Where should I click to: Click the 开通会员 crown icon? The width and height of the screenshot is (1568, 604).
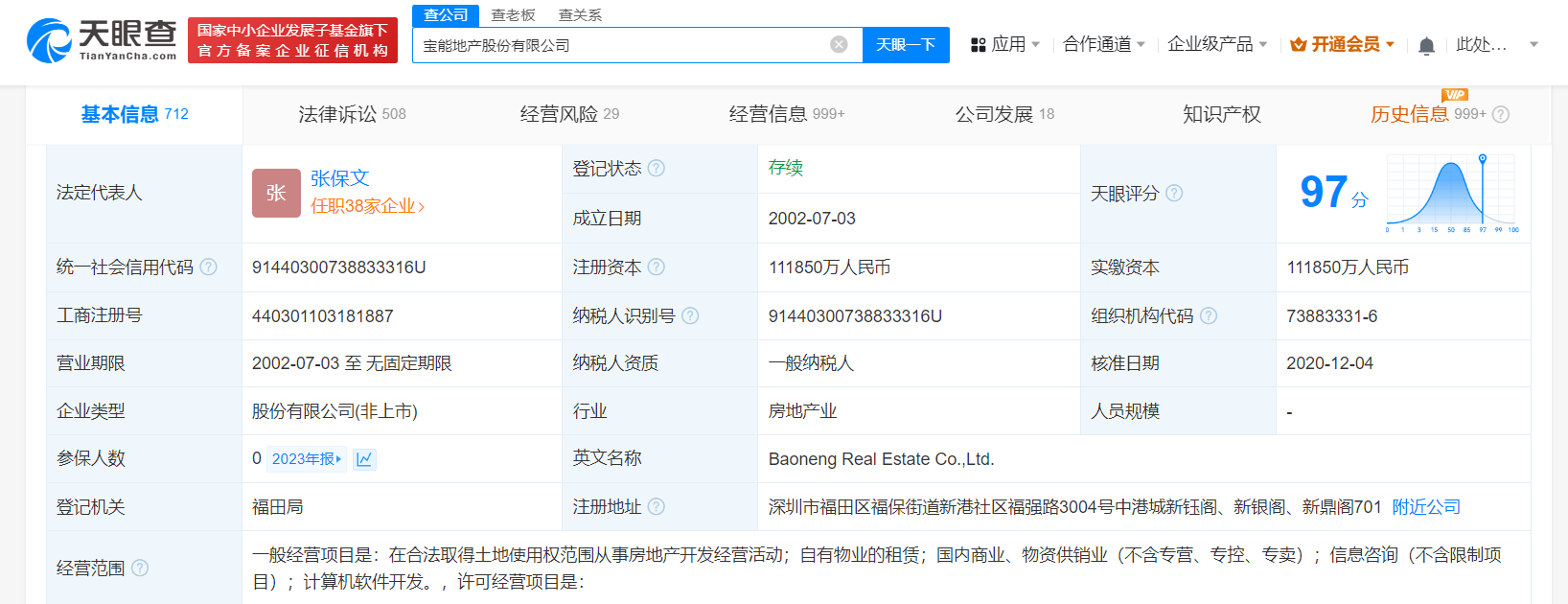(1299, 44)
